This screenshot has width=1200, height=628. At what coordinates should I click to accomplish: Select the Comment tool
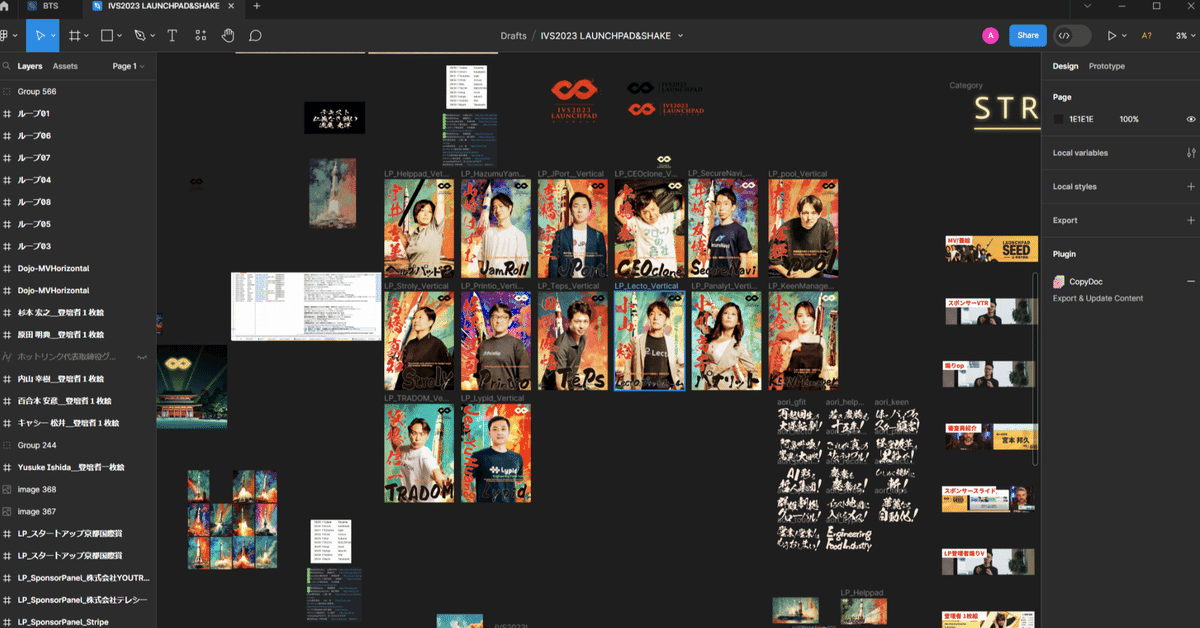coord(255,35)
